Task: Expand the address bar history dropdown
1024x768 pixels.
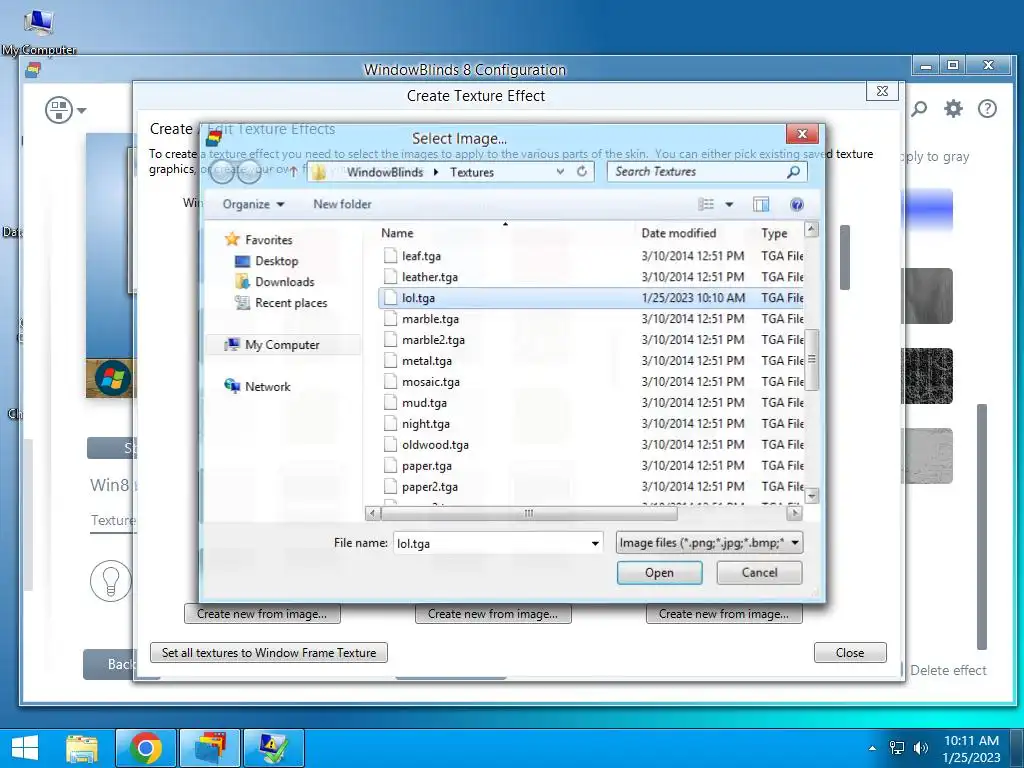Action: tap(560, 172)
